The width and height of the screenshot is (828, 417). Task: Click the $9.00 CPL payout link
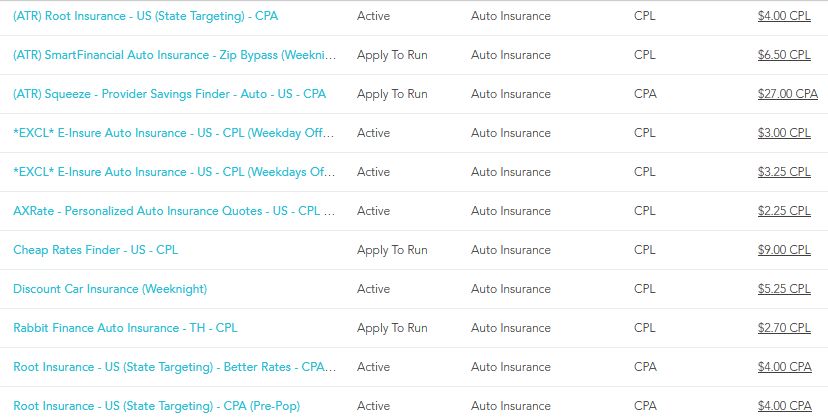tap(784, 250)
